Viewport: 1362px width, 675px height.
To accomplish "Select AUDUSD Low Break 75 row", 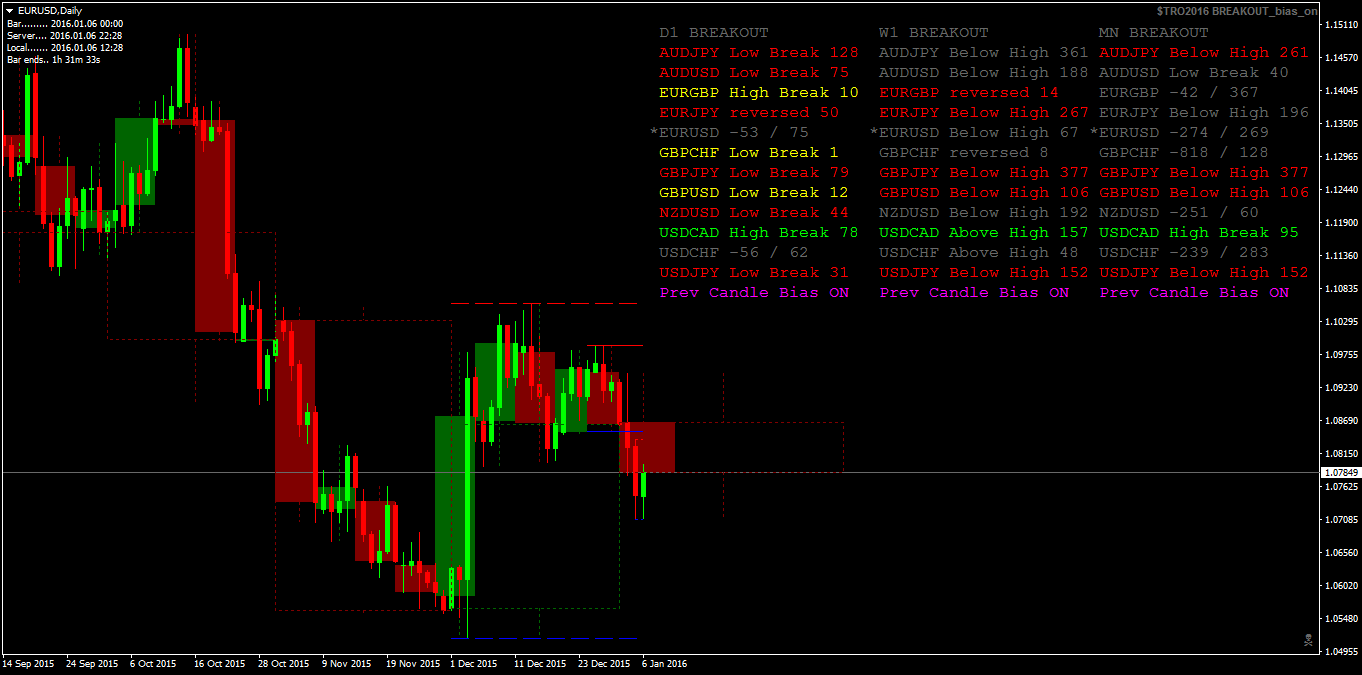I will 754,73.
